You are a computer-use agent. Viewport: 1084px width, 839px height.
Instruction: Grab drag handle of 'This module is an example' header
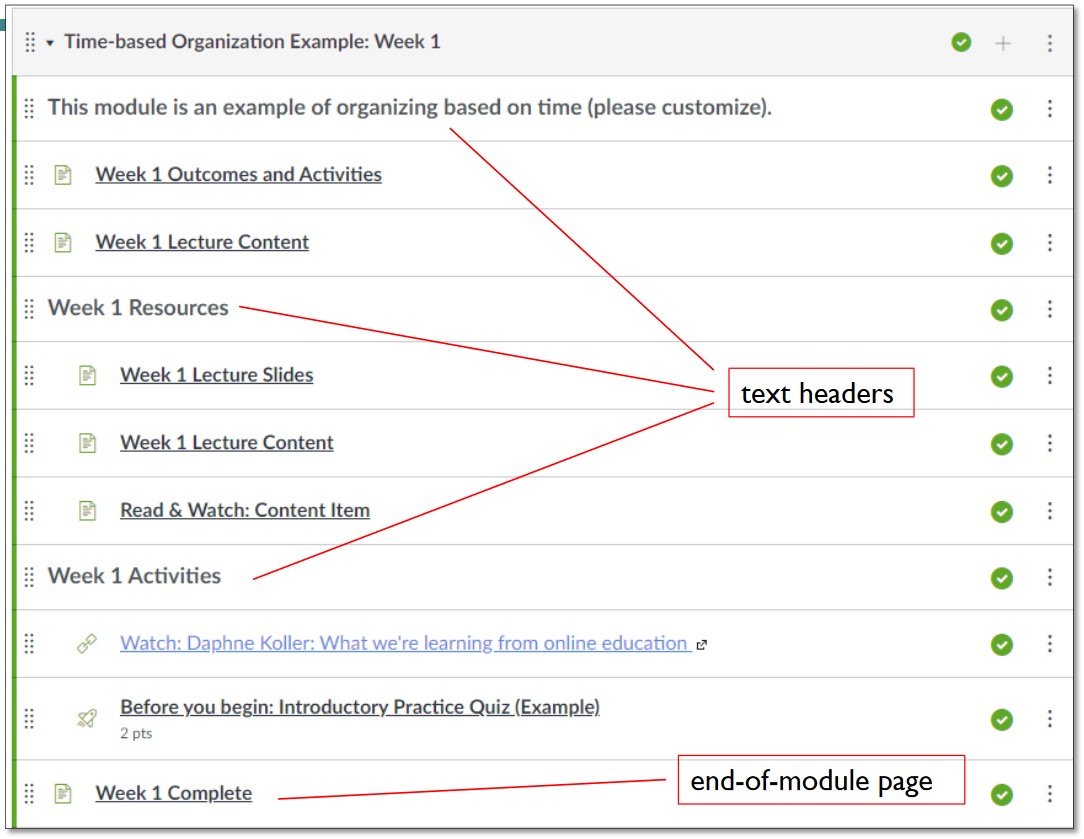tap(29, 109)
